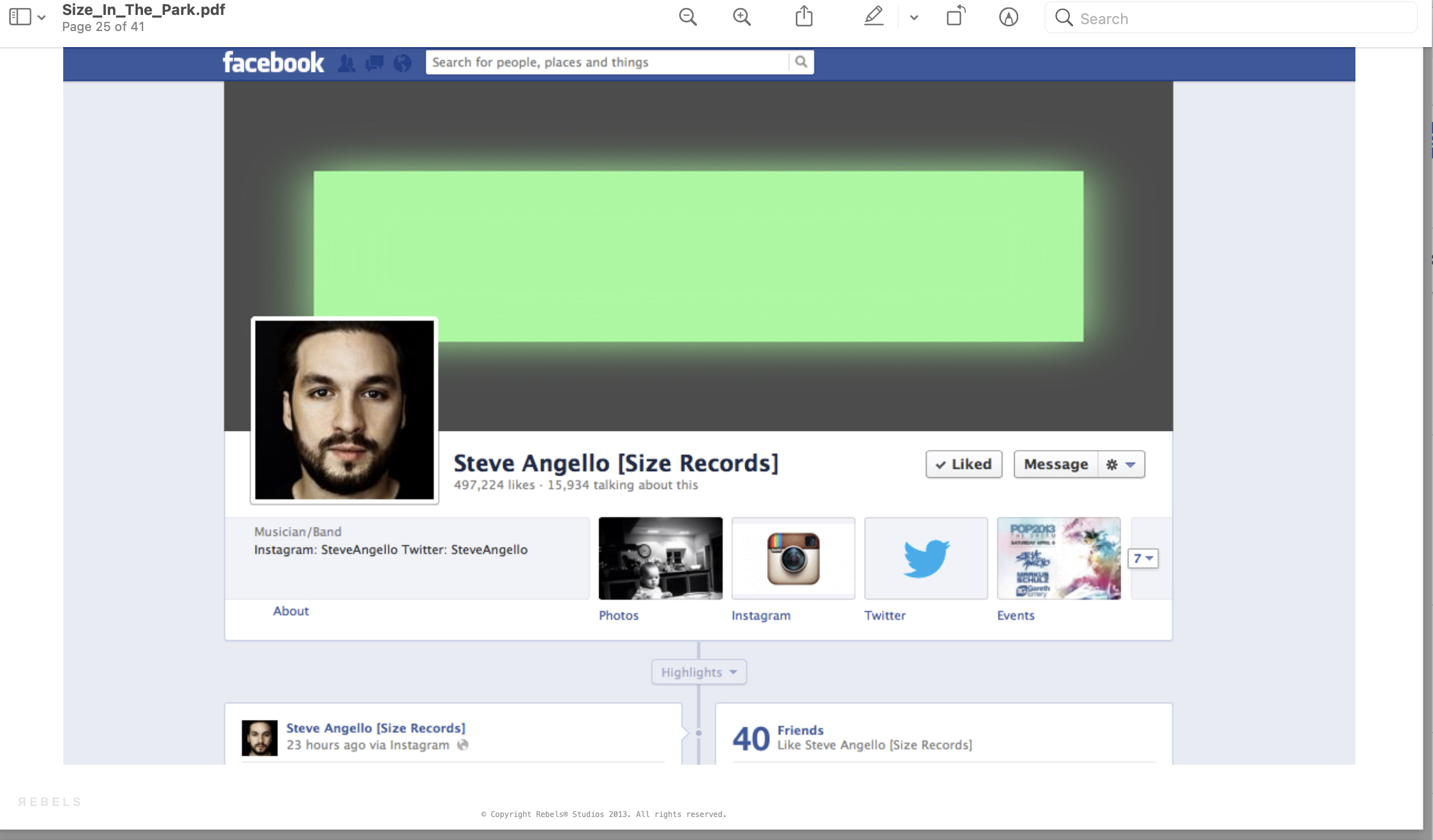The width and height of the screenshot is (1433, 840).
Task: Open the share icon in toolbar
Action: click(x=804, y=17)
